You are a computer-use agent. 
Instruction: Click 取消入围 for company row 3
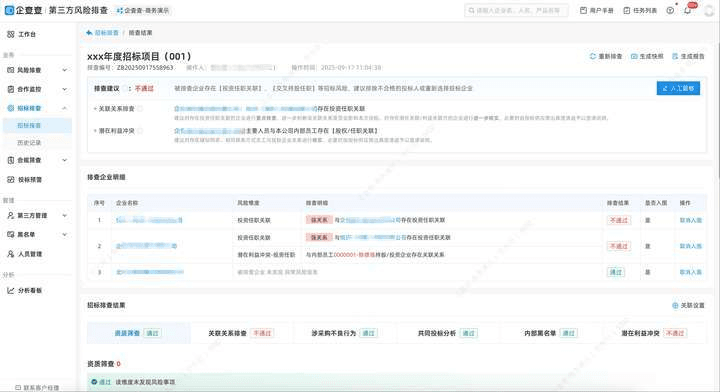(691, 272)
